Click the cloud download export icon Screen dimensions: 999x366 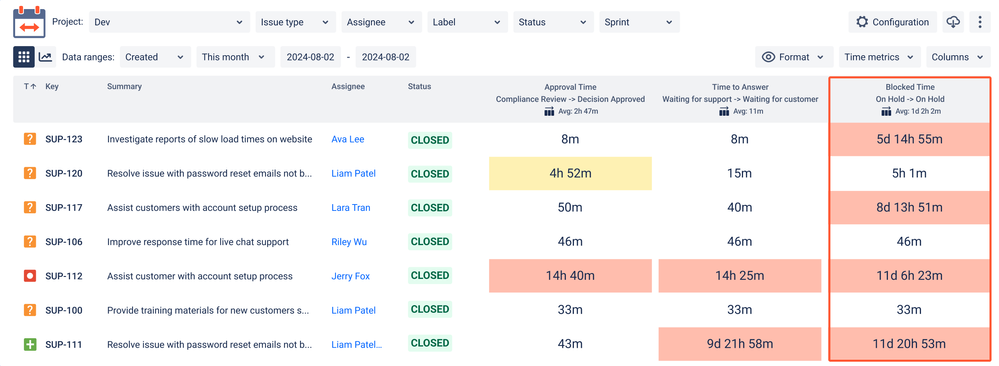point(953,22)
